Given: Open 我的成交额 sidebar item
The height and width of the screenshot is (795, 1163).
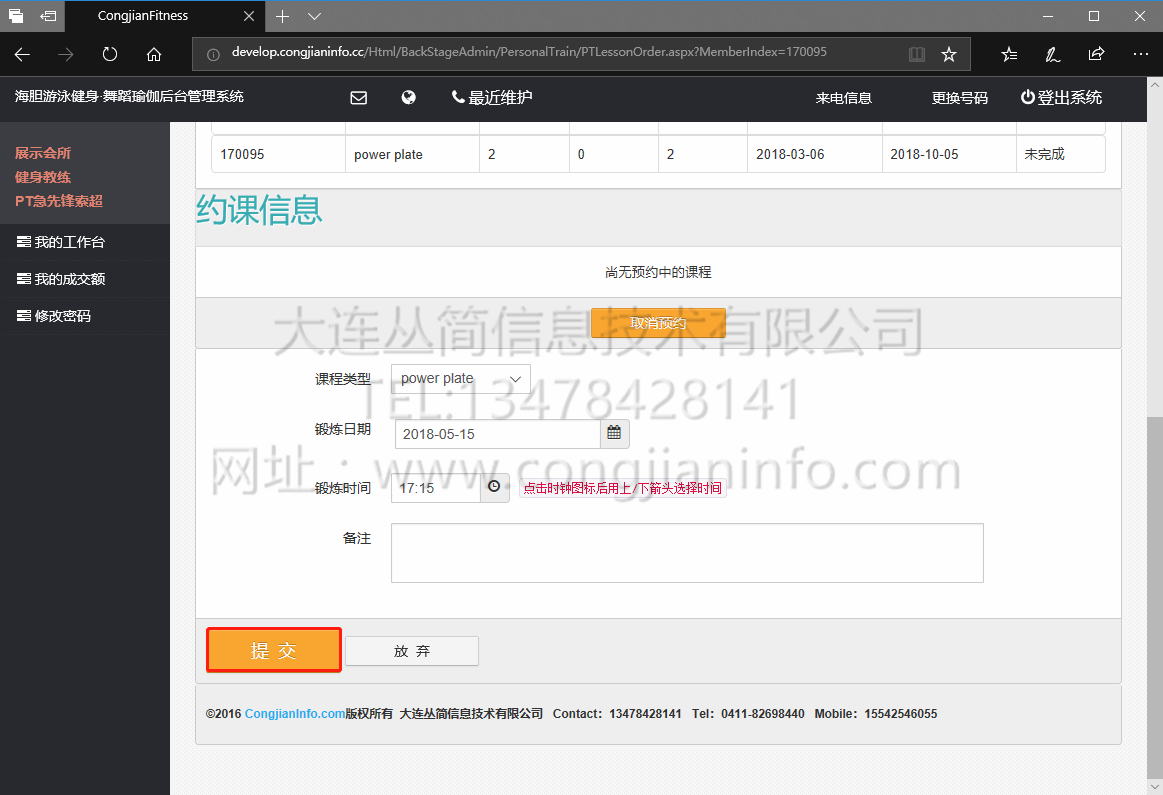Looking at the screenshot, I should click(x=85, y=279).
